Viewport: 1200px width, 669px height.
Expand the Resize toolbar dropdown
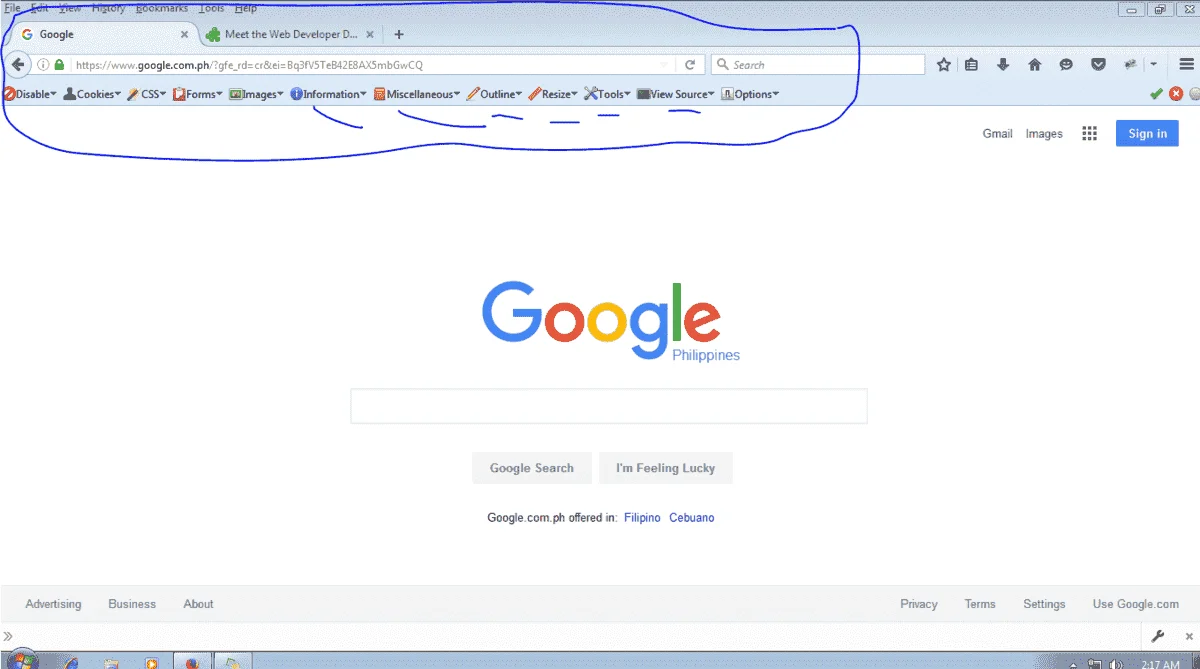553,94
